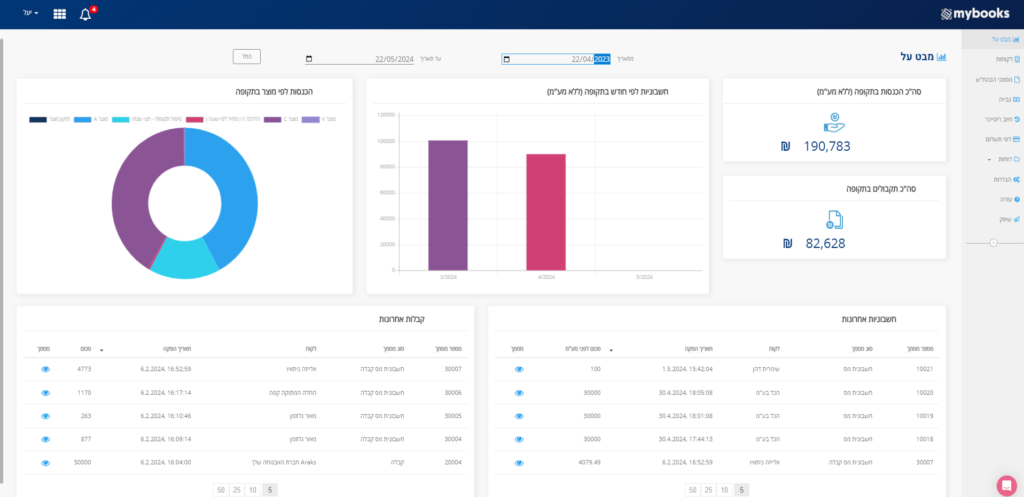Click calendar icon of the to-date 22/05/2024 field
Screen dimensions: 1024x497
(309, 59)
